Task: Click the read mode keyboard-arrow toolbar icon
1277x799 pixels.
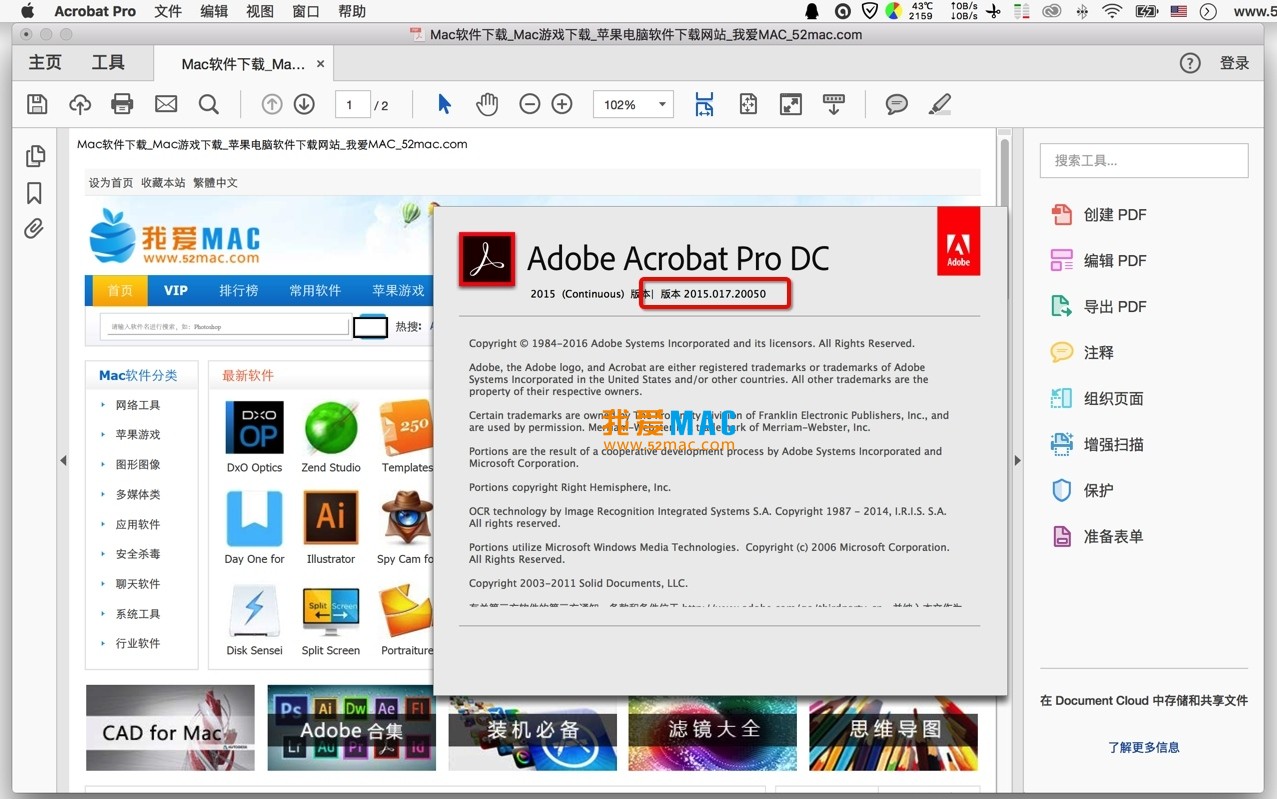Action: [834, 104]
